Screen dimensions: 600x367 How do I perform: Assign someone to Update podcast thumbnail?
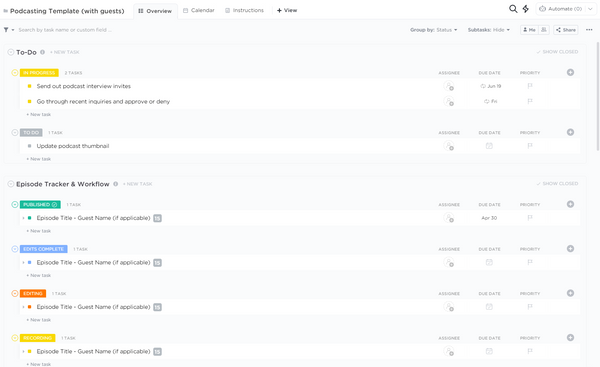(x=449, y=146)
